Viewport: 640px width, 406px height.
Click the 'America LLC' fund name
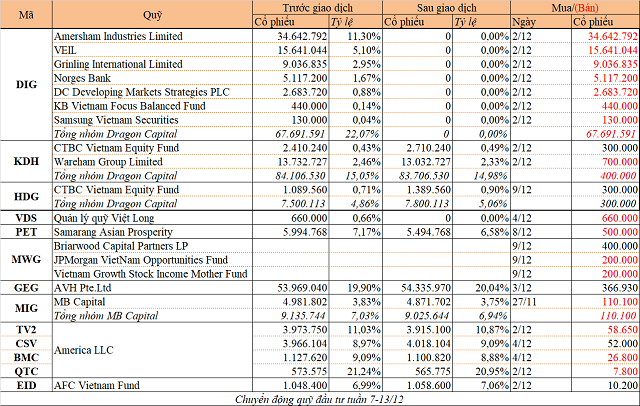[84, 350]
